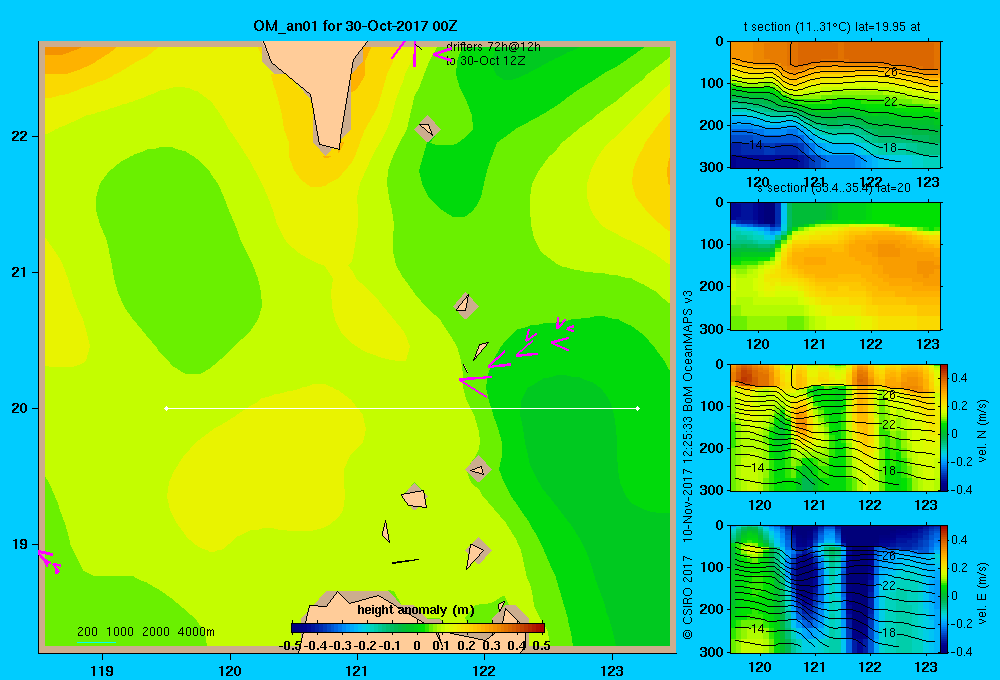
Task: Click the 'vel. N (m/s)' axis label
Action: (x=983, y=431)
